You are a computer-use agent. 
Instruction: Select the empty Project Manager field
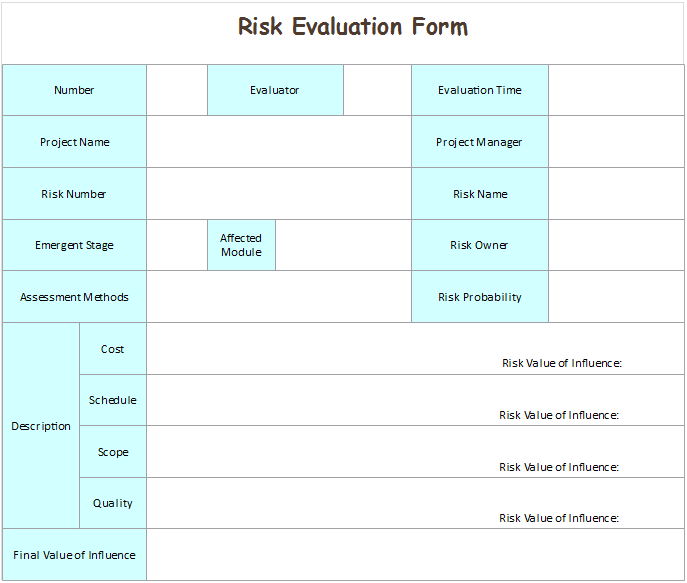tap(616, 142)
